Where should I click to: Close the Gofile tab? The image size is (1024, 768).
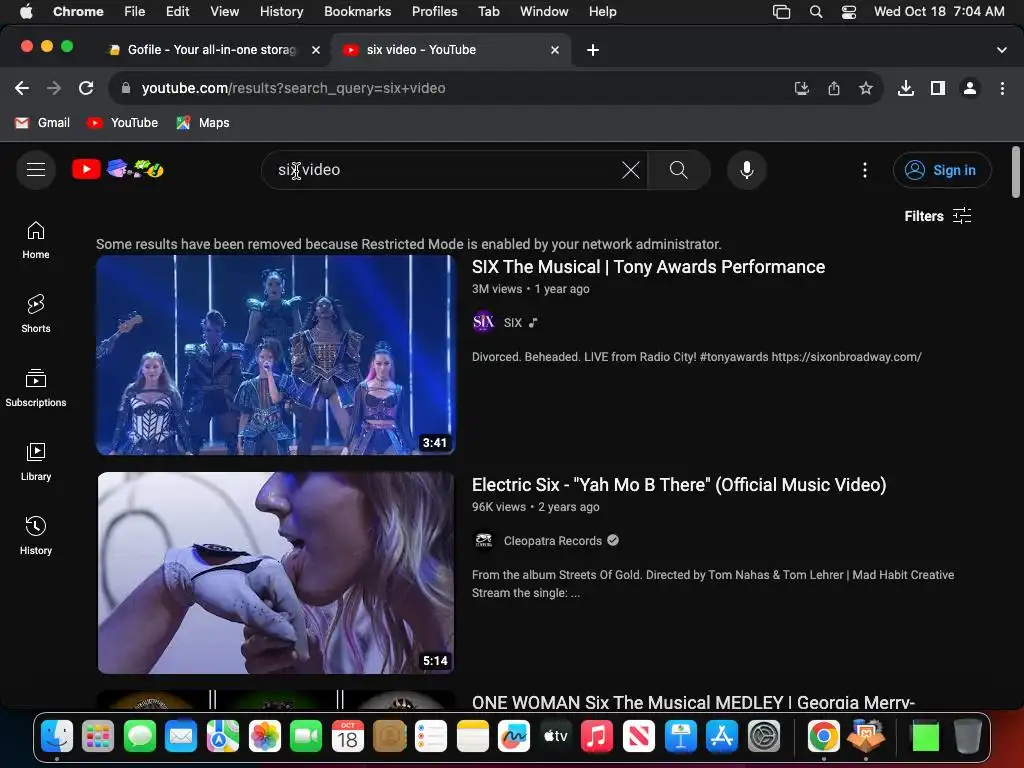click(x=315, y=50)
